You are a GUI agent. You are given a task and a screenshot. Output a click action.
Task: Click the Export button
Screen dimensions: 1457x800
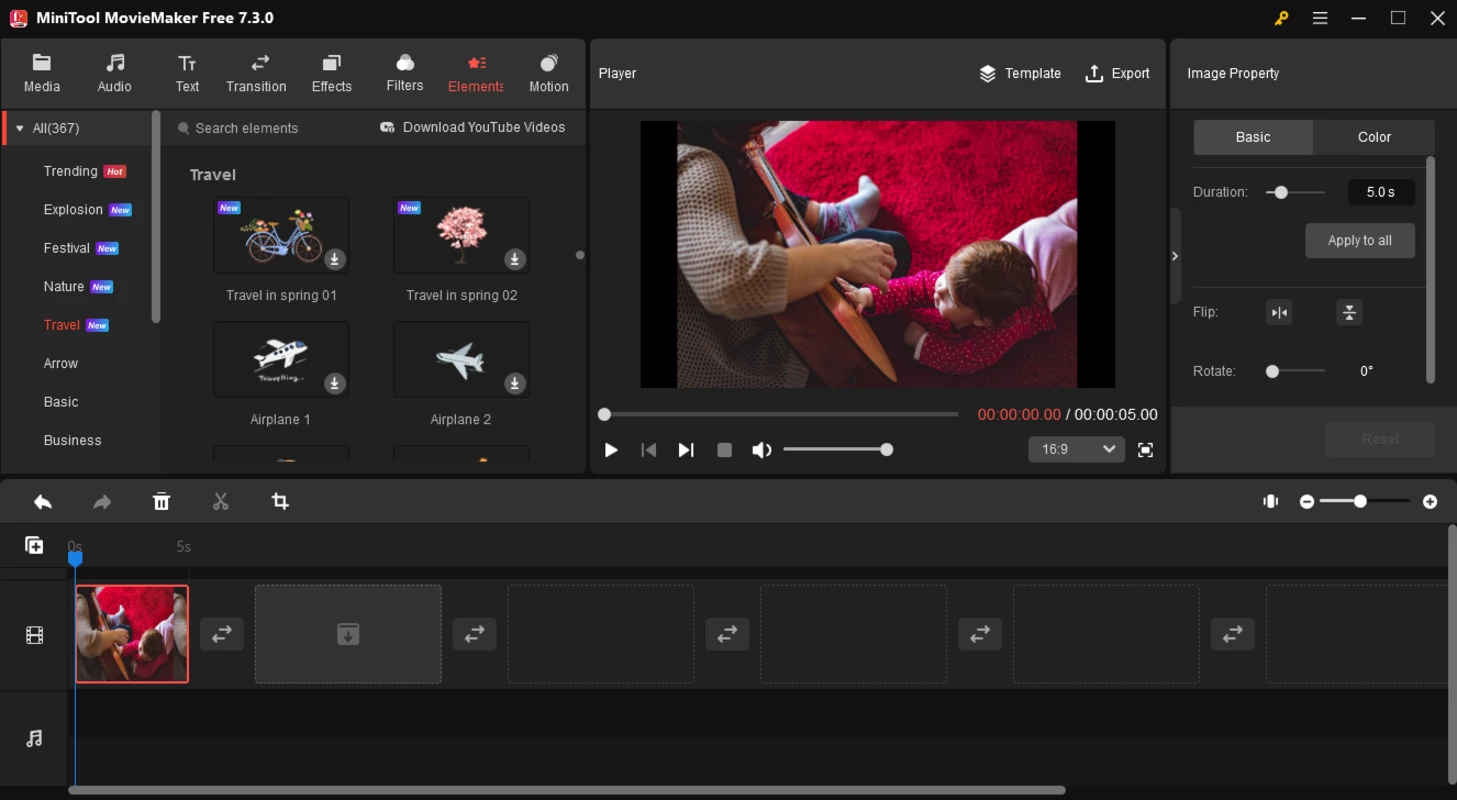1117,73
